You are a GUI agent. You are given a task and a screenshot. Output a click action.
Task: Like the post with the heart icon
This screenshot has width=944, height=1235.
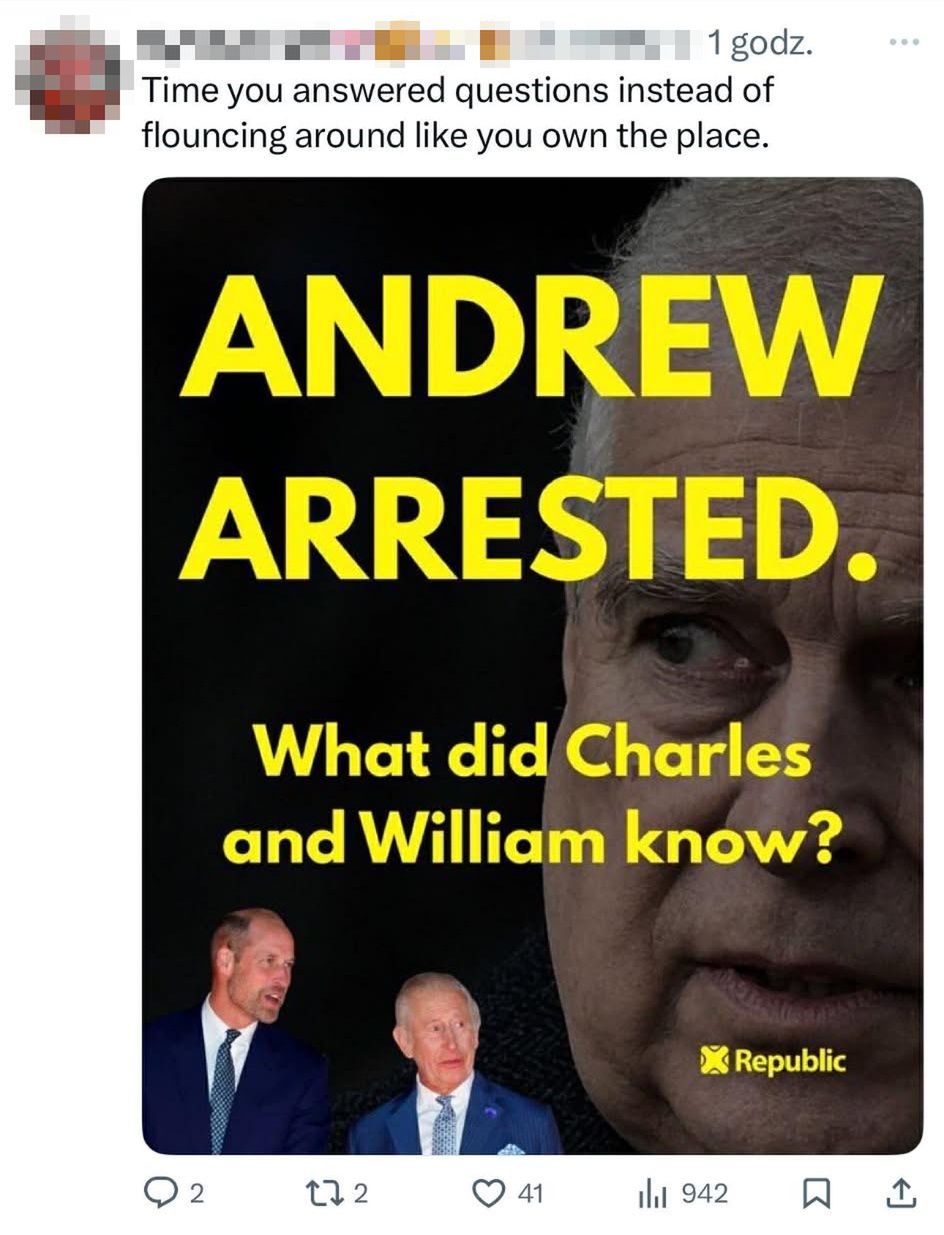point(489,1193)
